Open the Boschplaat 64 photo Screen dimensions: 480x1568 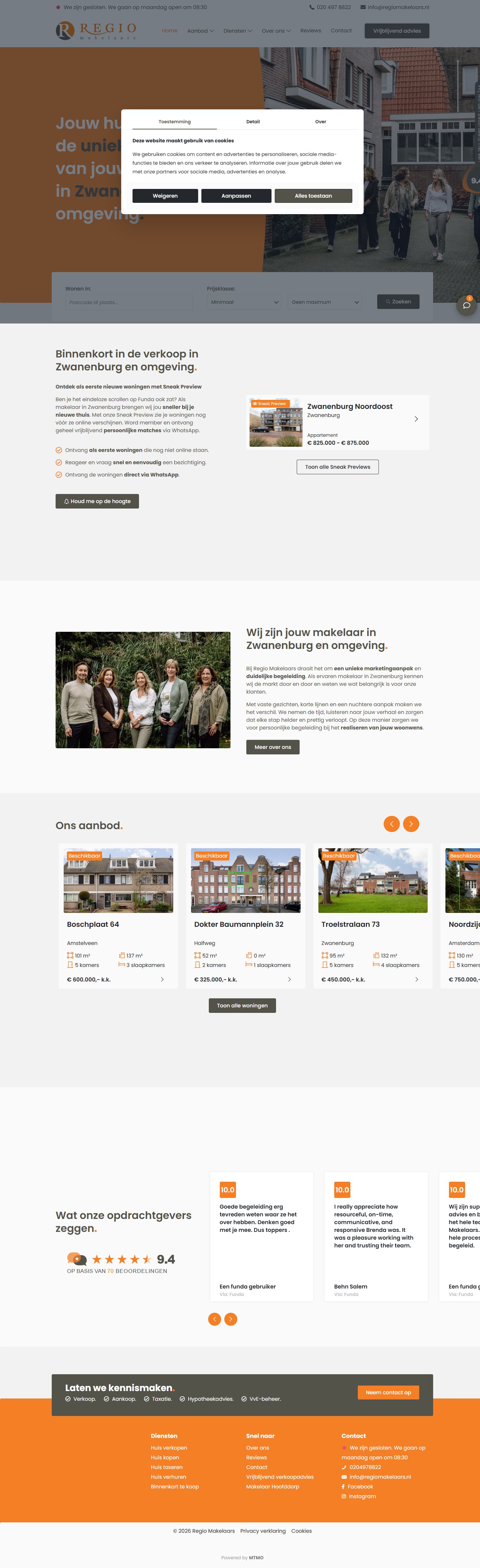[x=119, y=880]
